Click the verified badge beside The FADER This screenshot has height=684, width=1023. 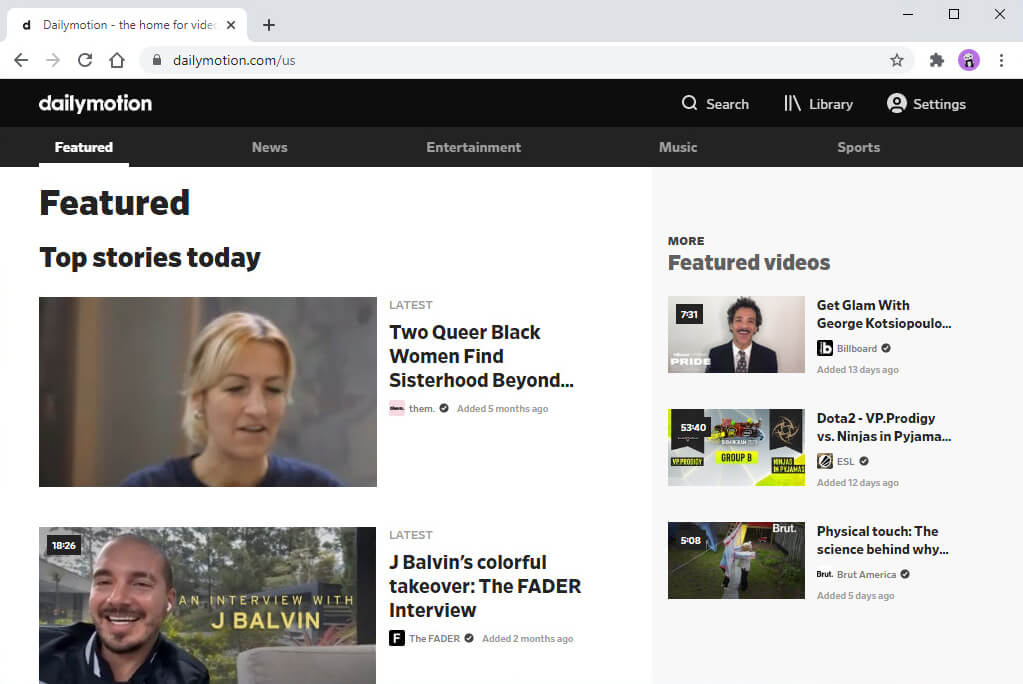[x=469, y=638]
